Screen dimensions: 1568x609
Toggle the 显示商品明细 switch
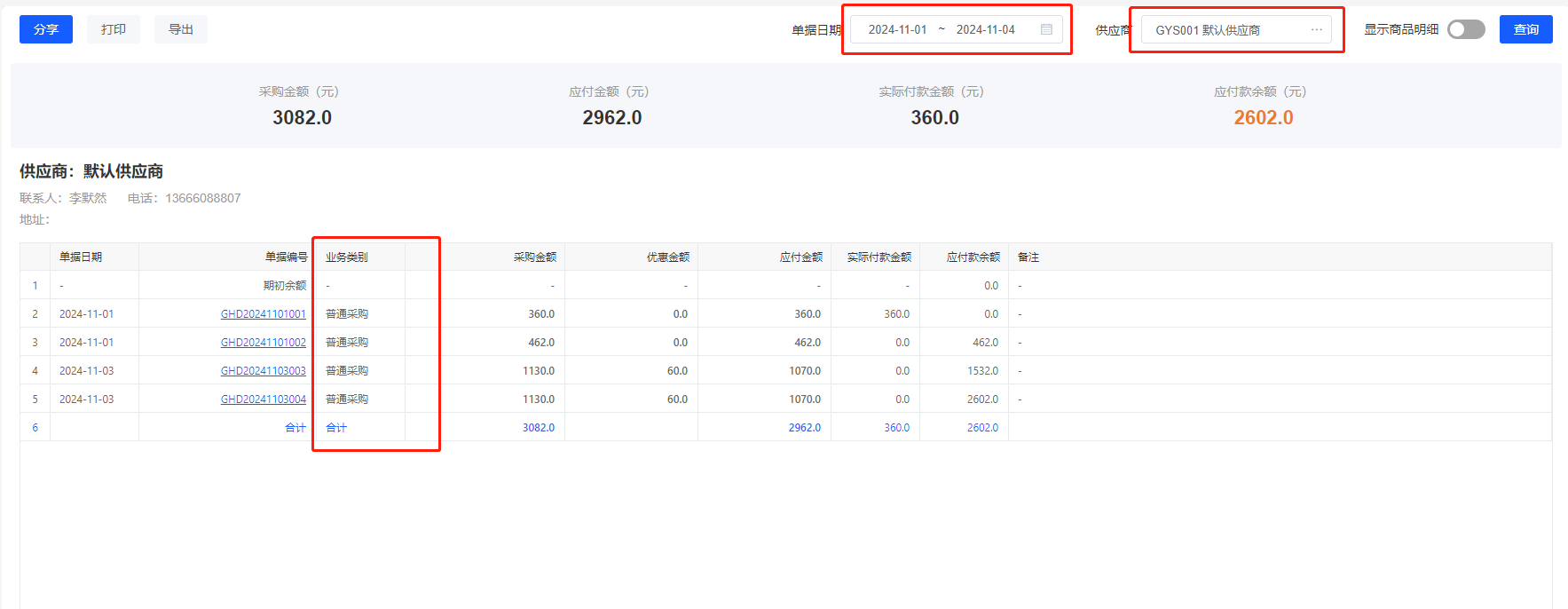[1466, 29]
